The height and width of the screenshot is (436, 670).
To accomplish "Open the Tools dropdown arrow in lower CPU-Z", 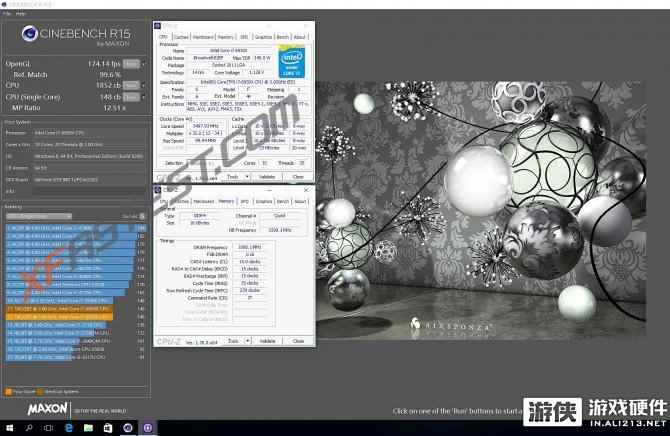I will [247, 341].
